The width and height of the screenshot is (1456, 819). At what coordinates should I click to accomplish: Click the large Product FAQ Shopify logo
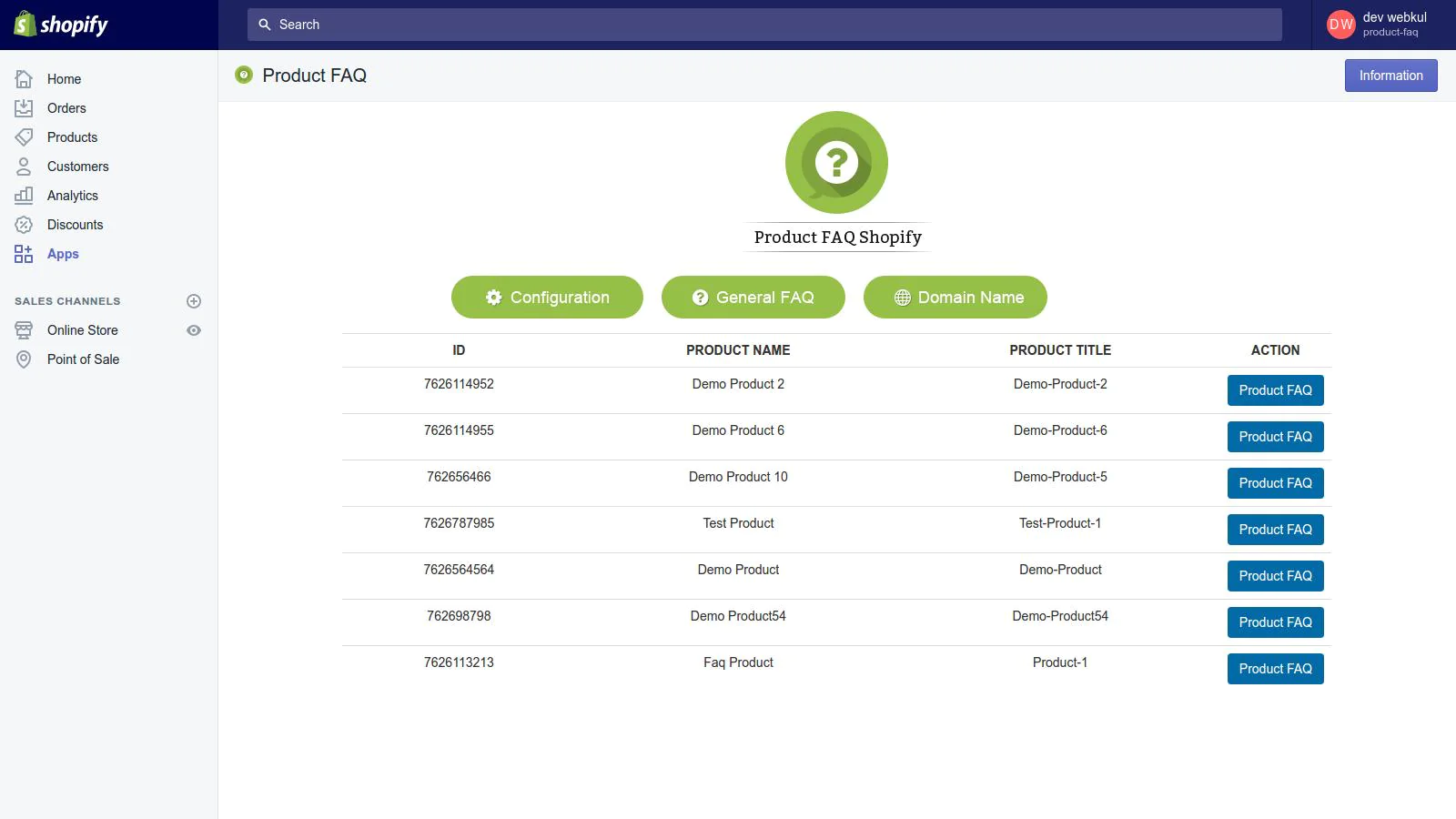[836, 163]
